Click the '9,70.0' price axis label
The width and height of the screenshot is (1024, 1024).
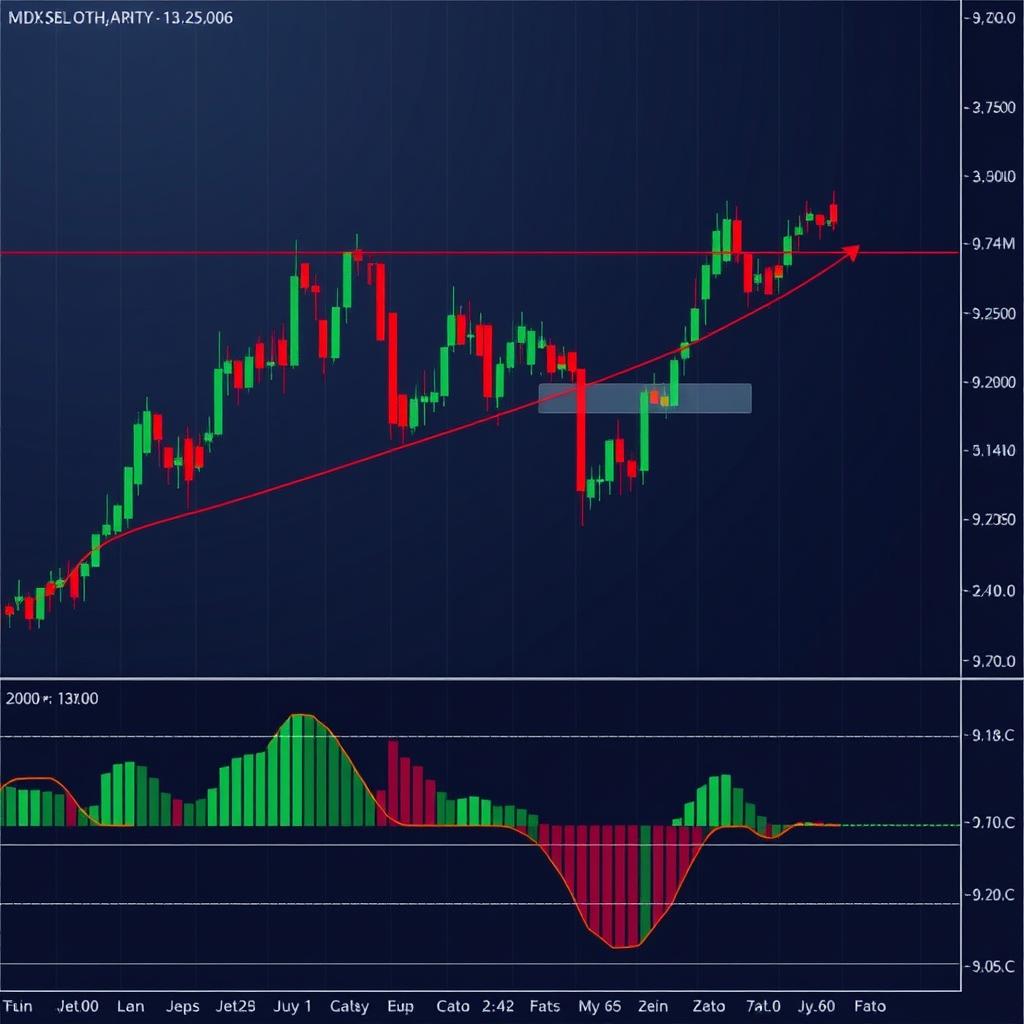994,662
